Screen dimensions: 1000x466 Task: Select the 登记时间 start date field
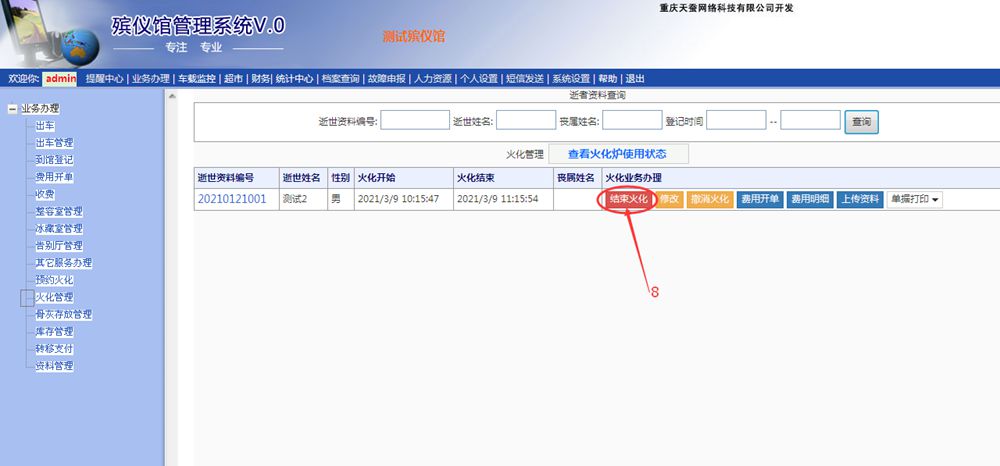736,121
